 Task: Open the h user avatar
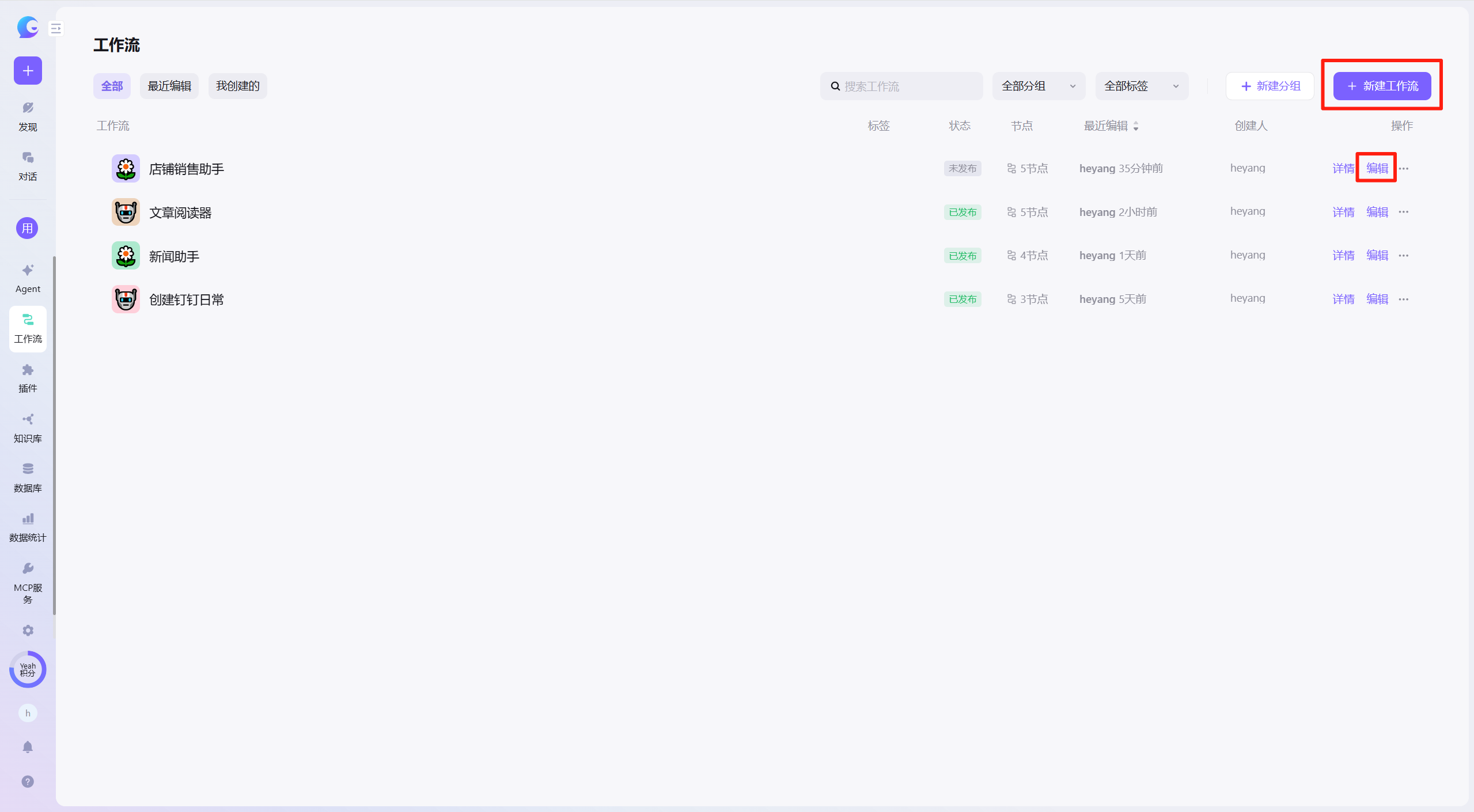coord(28,713)
